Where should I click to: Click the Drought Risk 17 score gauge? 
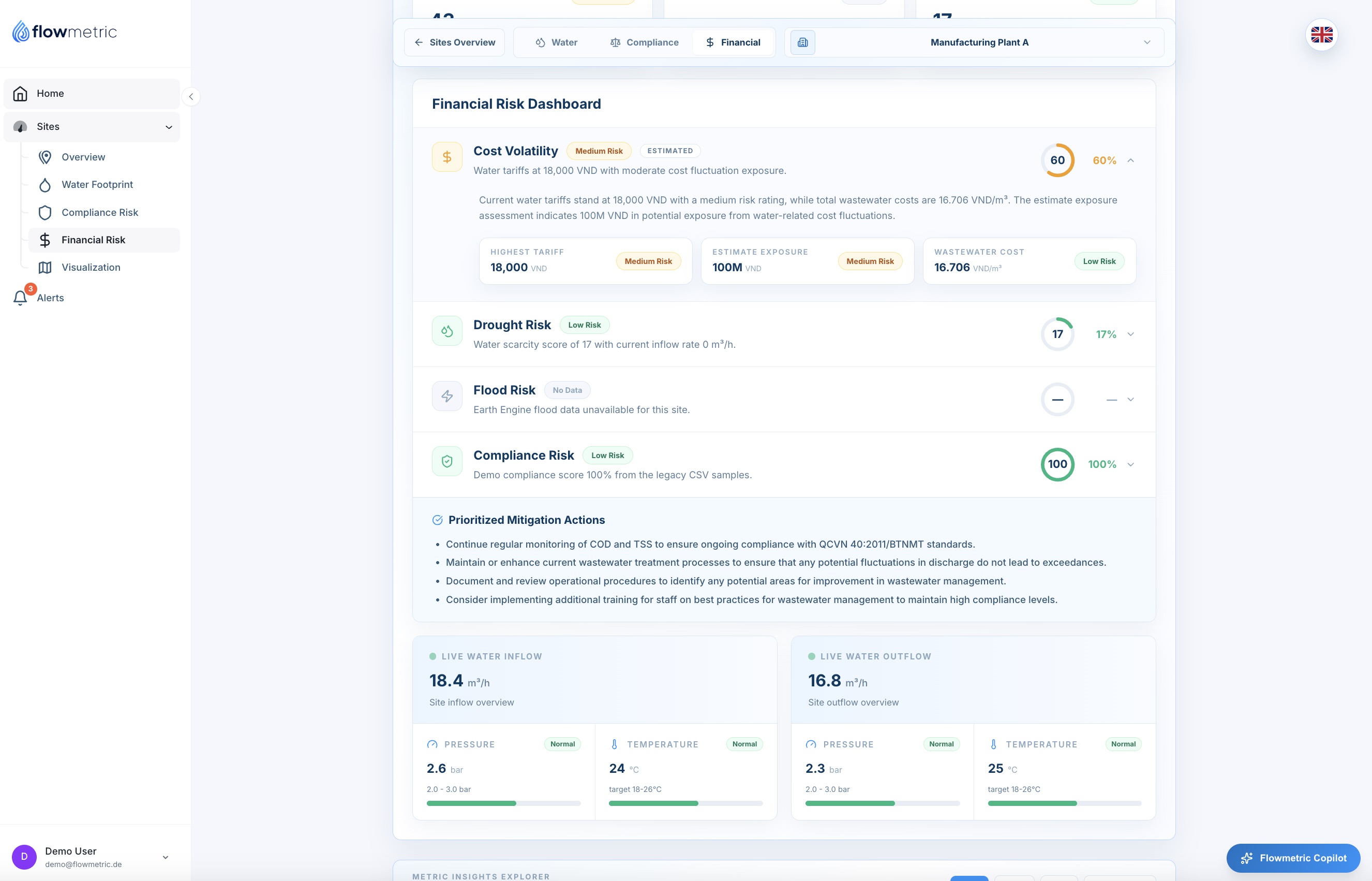[1057, 334]
